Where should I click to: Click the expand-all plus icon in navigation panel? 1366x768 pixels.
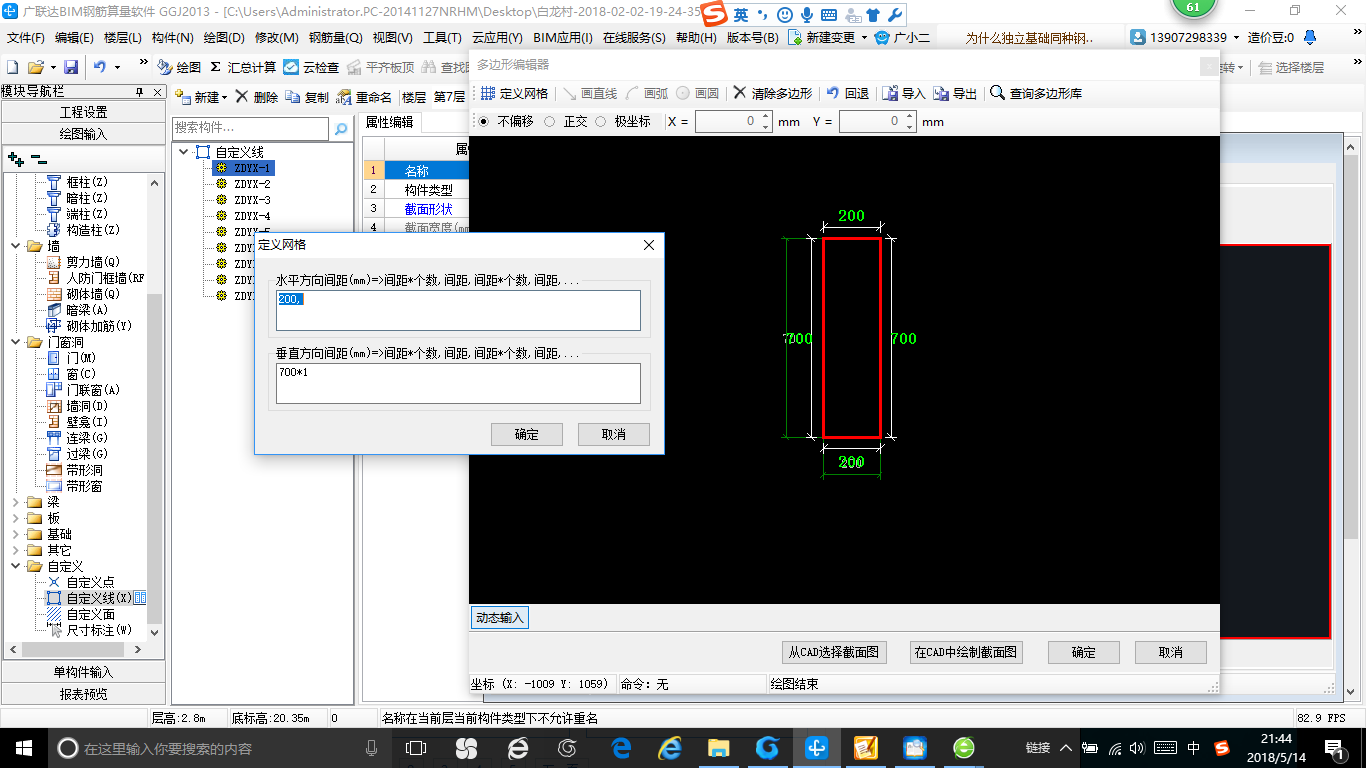[x=15, y=158]
